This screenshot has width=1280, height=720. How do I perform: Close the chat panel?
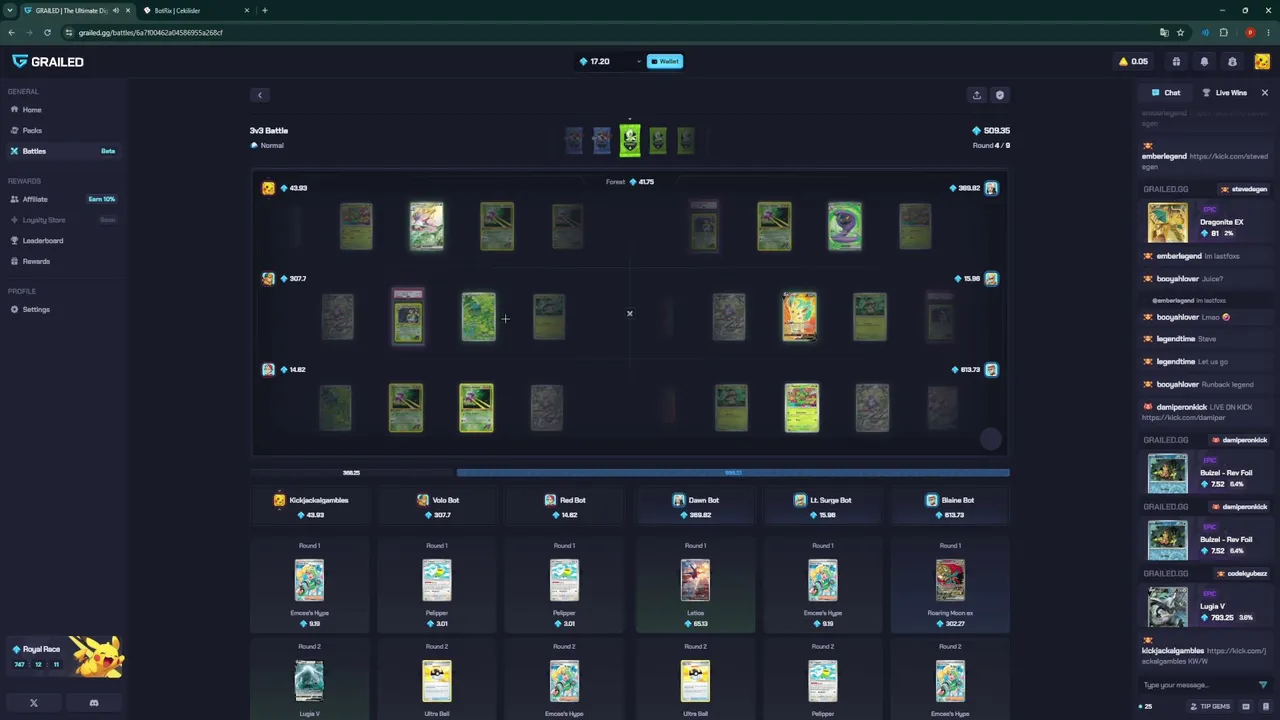[x=1265, y=93]
